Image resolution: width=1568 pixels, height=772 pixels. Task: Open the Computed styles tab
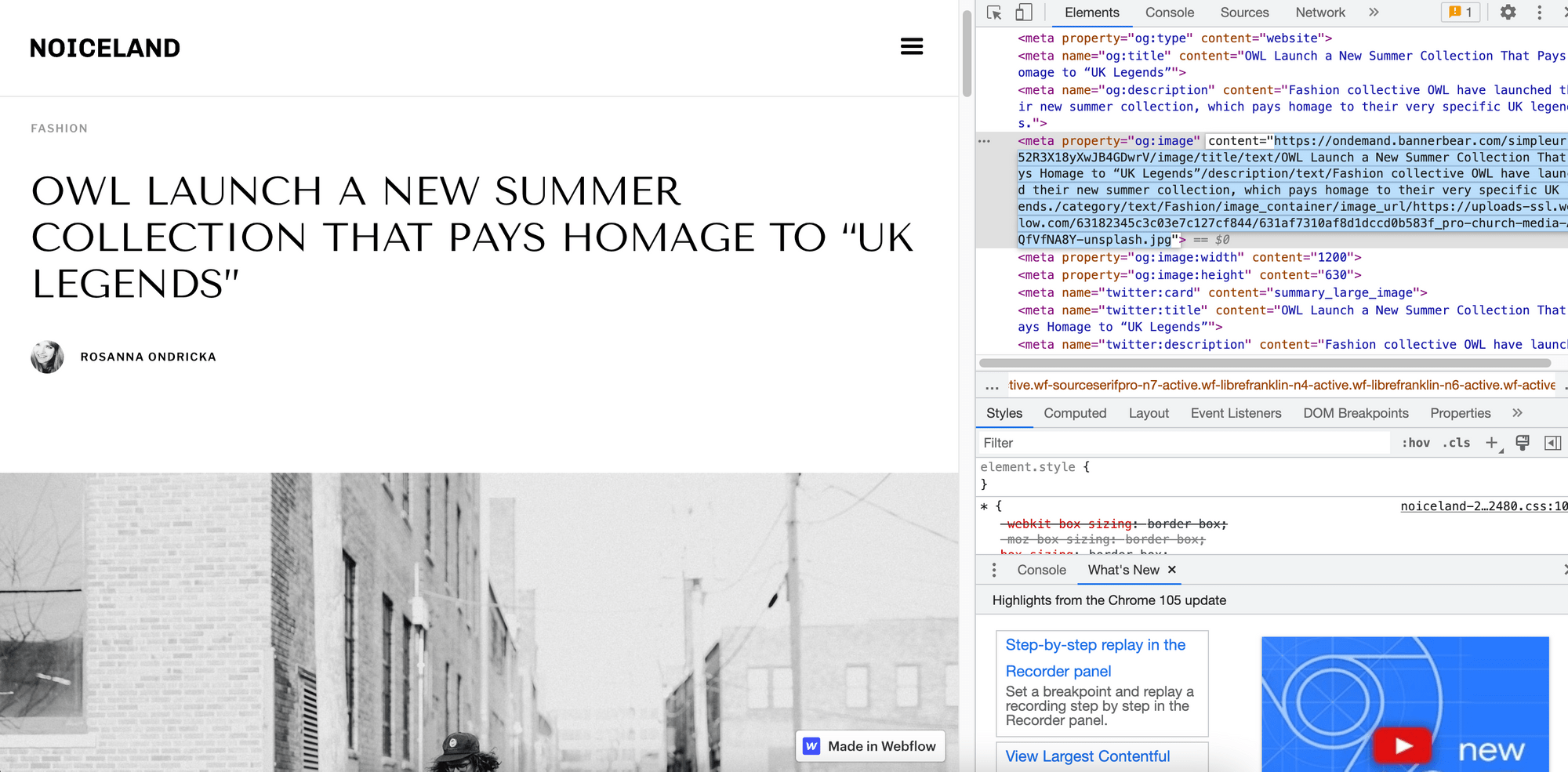click(1075, 413)
